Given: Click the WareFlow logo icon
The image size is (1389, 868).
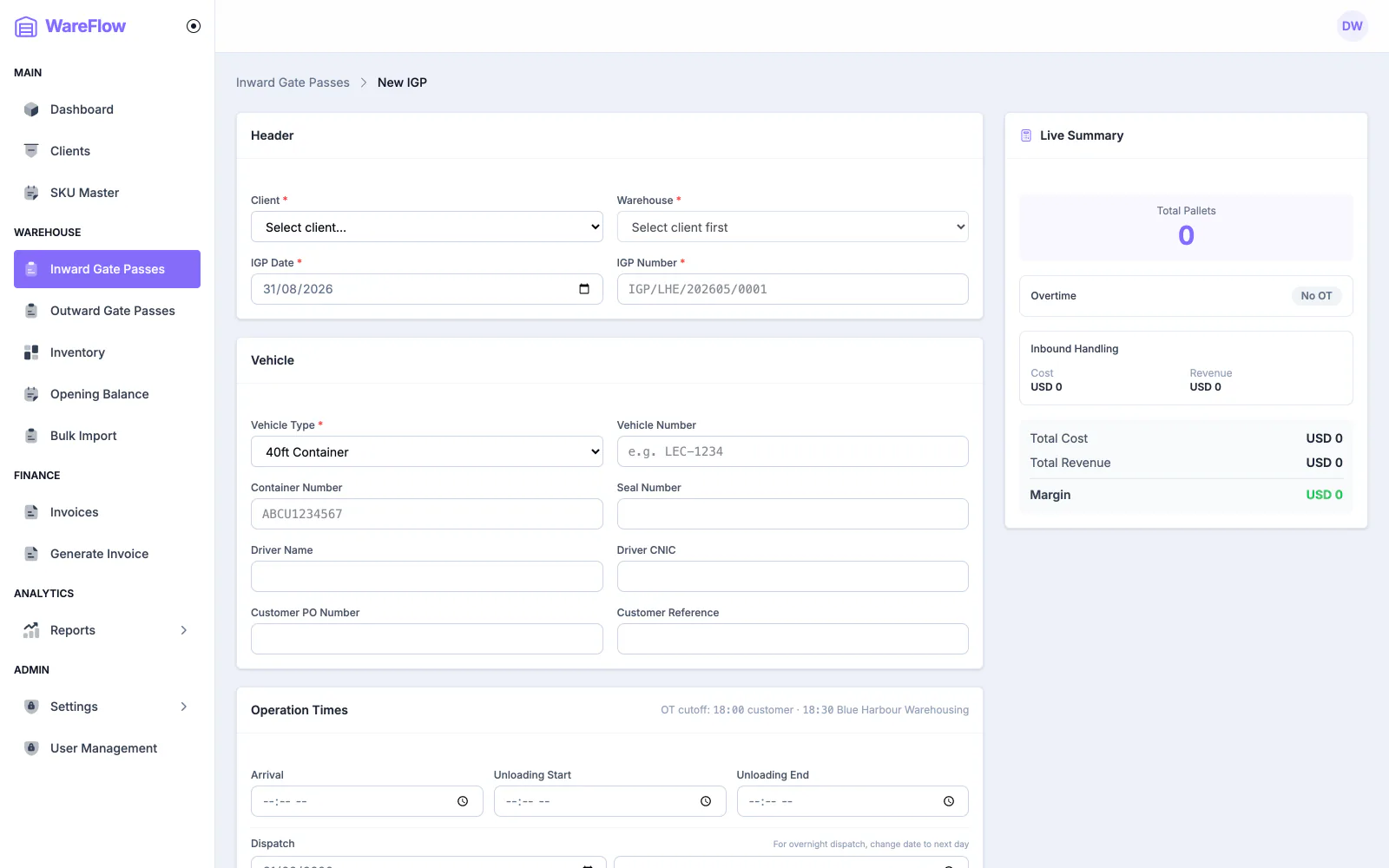Looking at the screenshot, I should [x=26, y=27].
